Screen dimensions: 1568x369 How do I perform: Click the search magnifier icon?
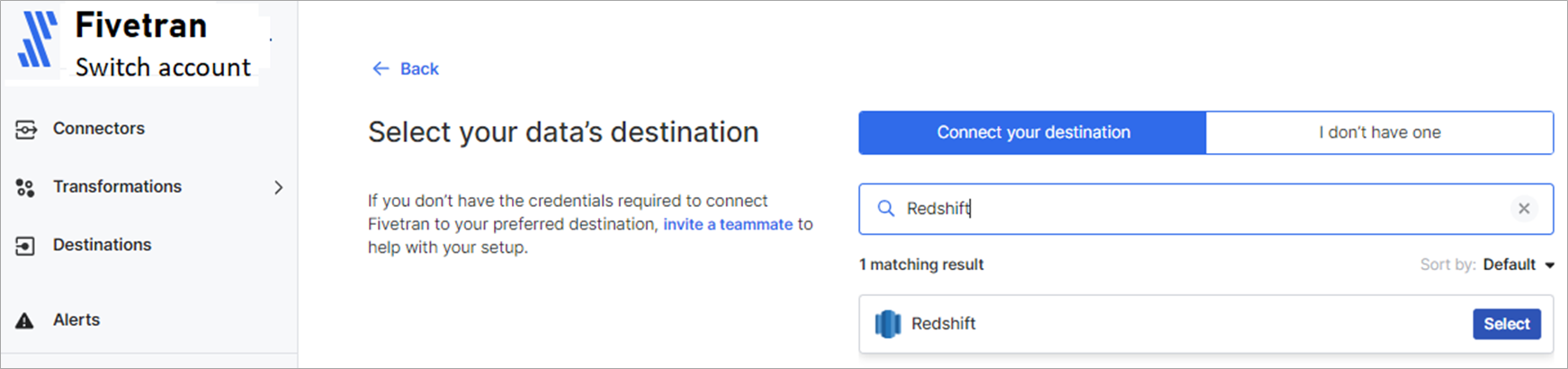886,209
